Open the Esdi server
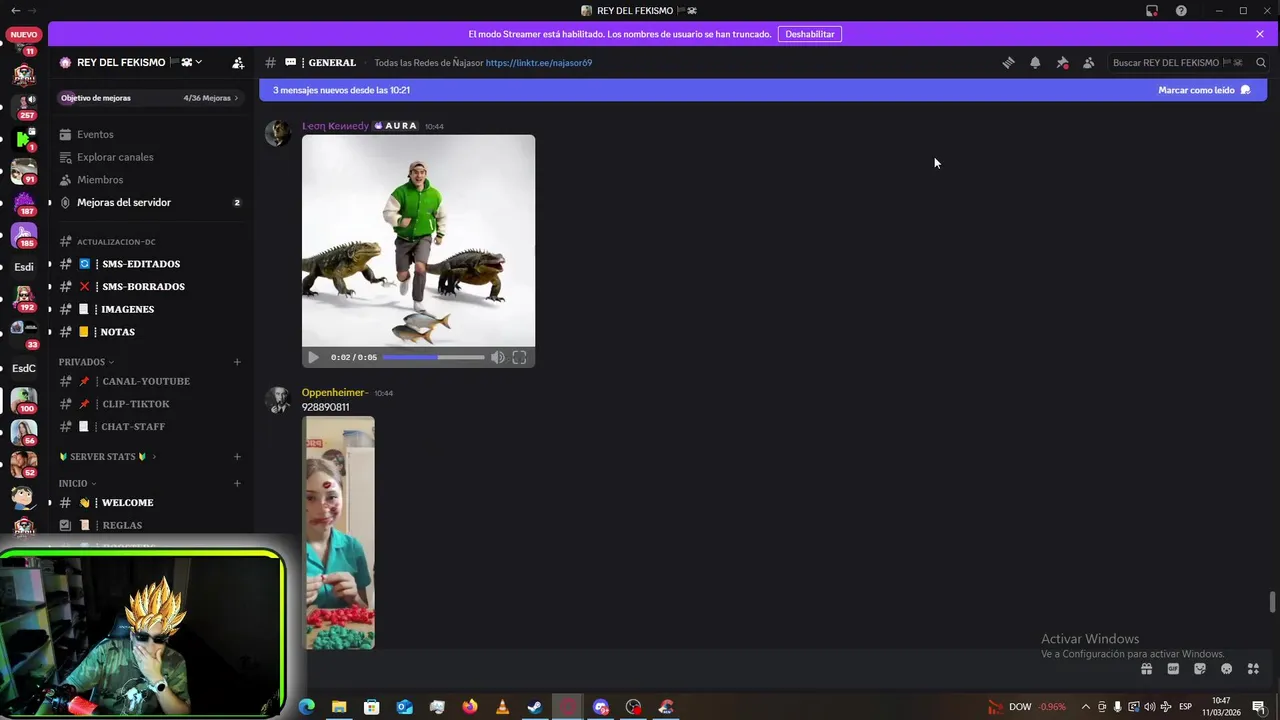This screenshot has height=720, width=1280. (x=24, y=267)
